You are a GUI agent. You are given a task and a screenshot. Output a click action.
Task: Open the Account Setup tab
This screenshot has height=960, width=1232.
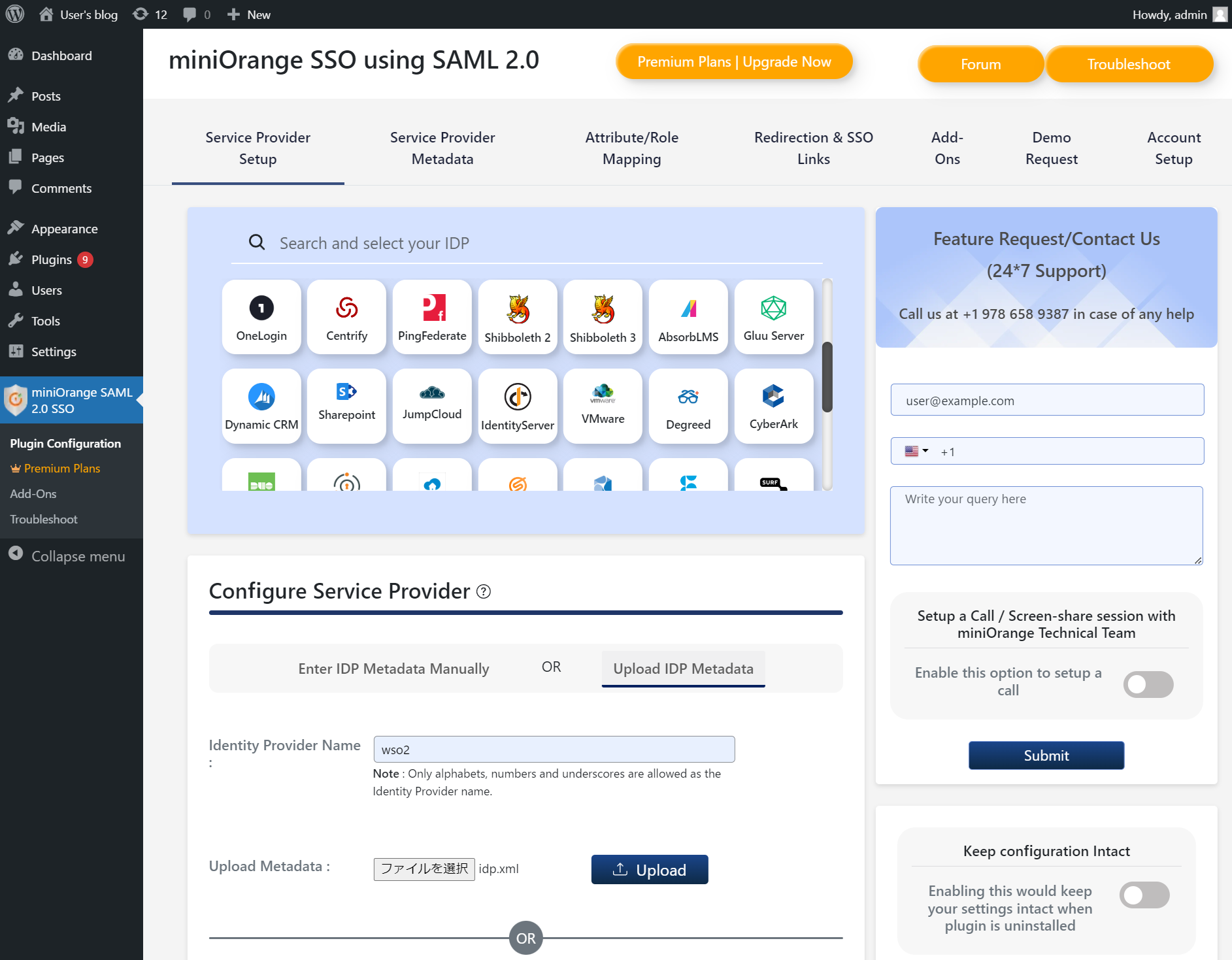click(x=1174, y=148)
